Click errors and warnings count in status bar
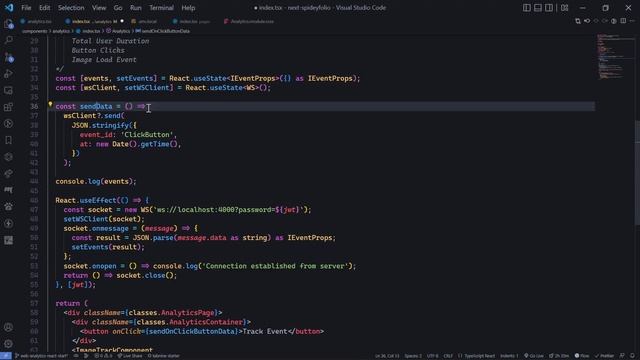Image resolution: width=640 pixels, height=360 pixels. click(103, 356)
